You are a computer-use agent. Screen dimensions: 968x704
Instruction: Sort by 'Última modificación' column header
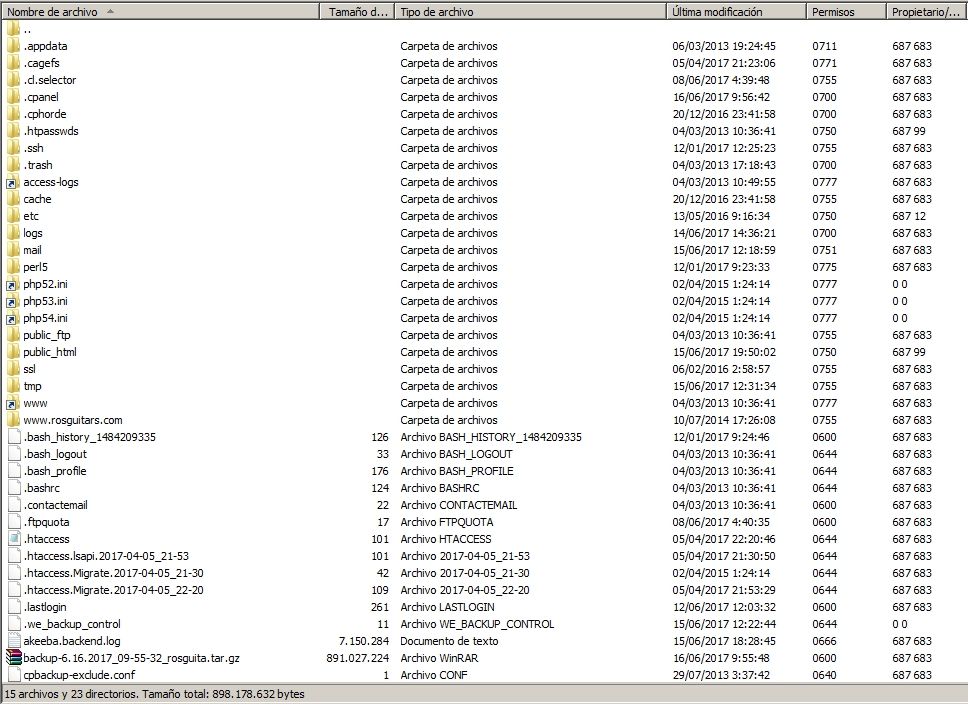pyautogui.click(x=737, y=12)
